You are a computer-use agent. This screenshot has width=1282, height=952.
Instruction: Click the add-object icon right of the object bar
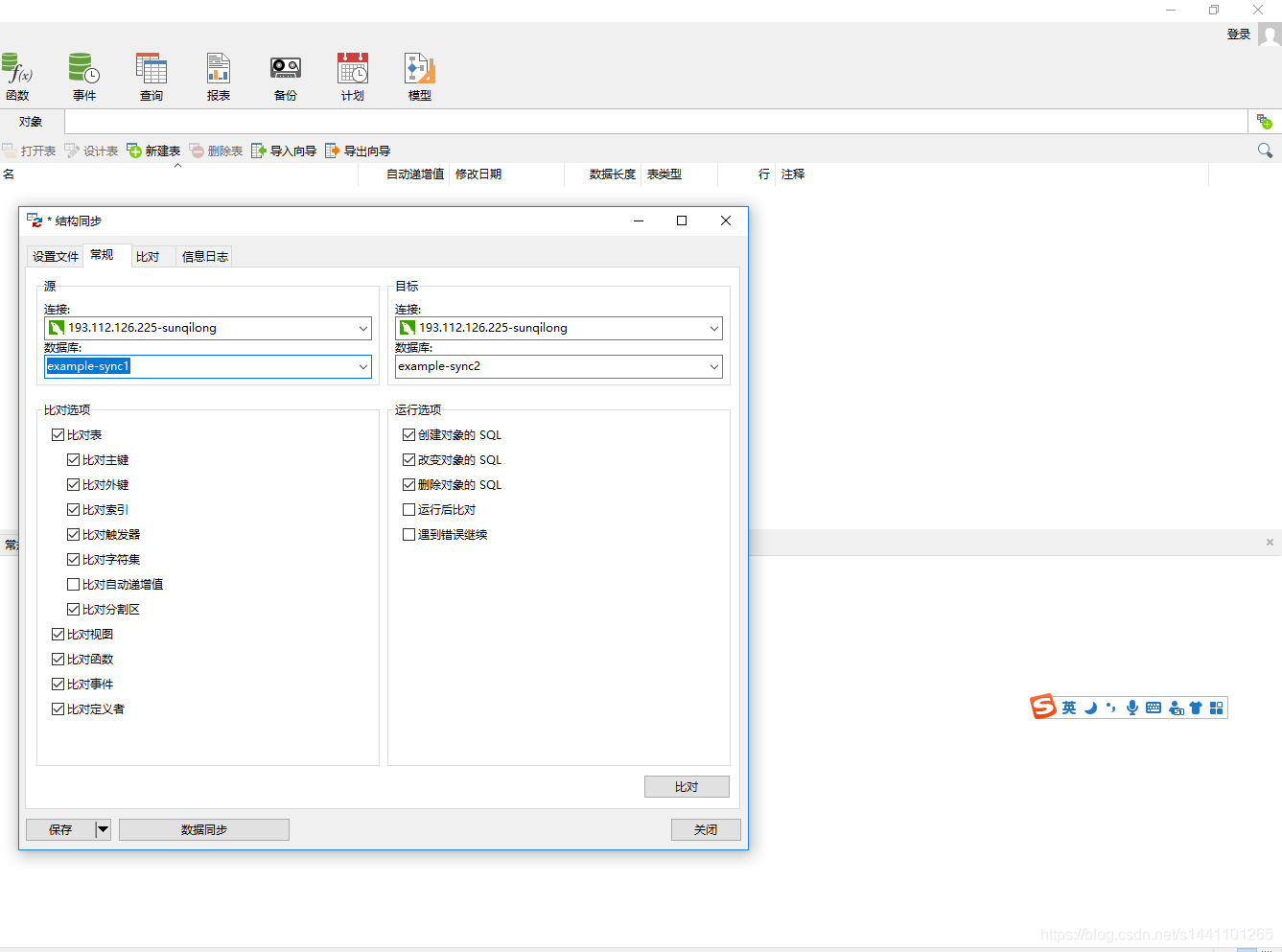coord(1265,122)
